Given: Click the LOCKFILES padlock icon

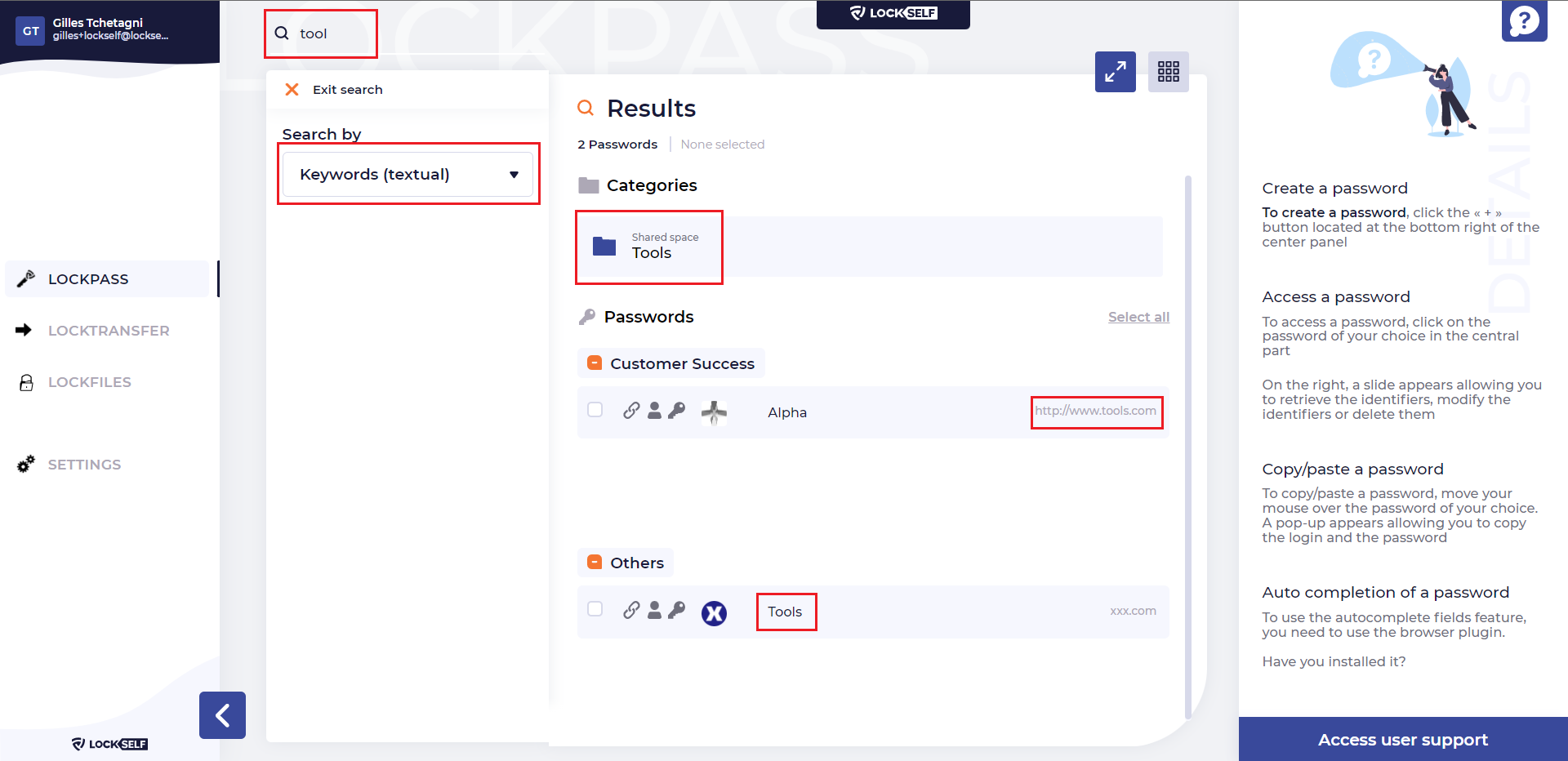Looking at the screenshot, I should [26, 382].
